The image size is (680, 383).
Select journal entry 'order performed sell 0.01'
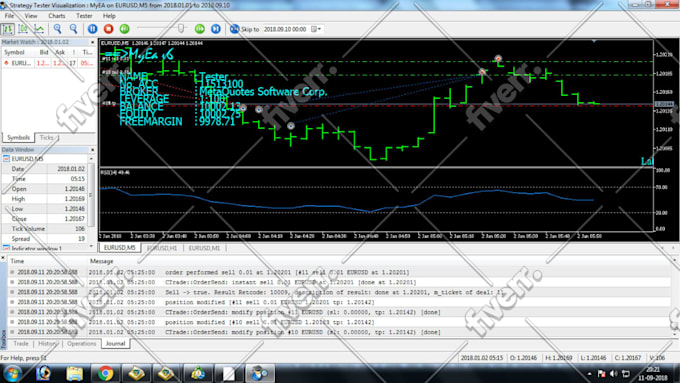pos(340,272)
